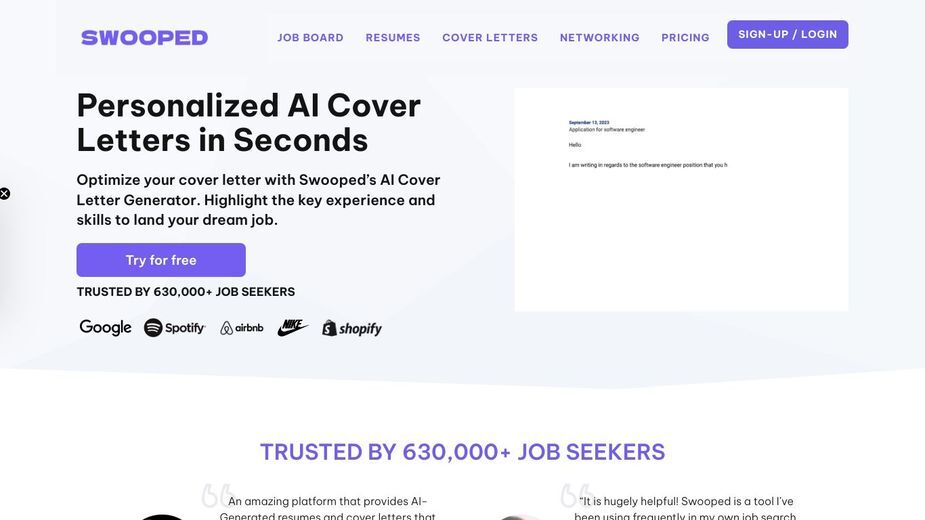Image resolution: width=925 pixels, height=520 pixels.
Task: Click the Try for free button
Action: pyautogui.click(x=161, y=260)
